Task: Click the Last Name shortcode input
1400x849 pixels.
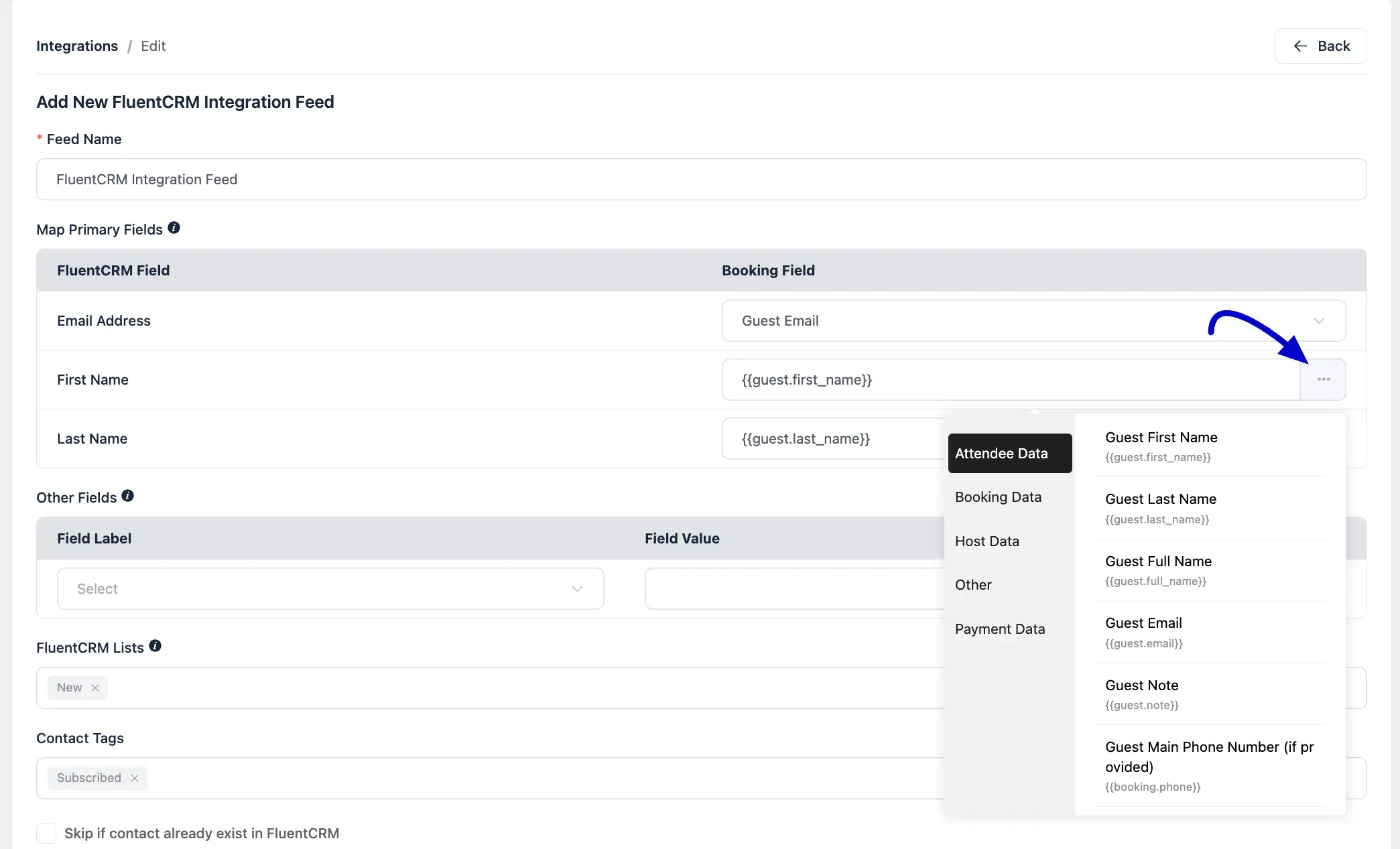Action: point(833,438)
